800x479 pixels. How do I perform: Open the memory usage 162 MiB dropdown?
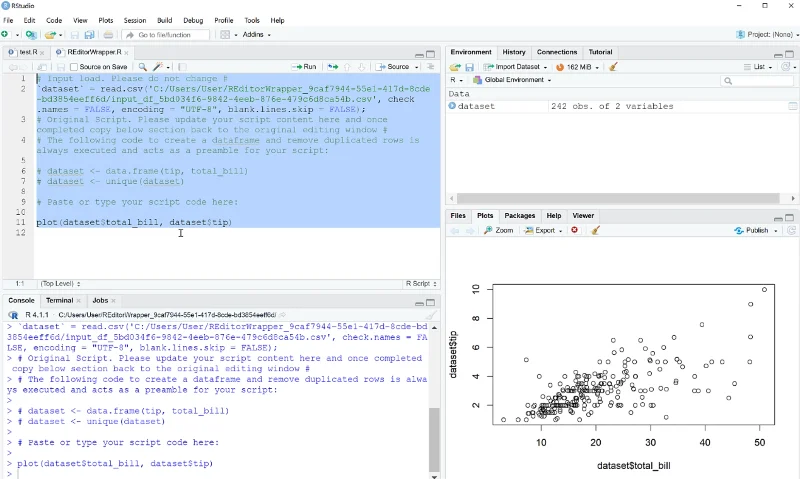[x=577, y=67]
